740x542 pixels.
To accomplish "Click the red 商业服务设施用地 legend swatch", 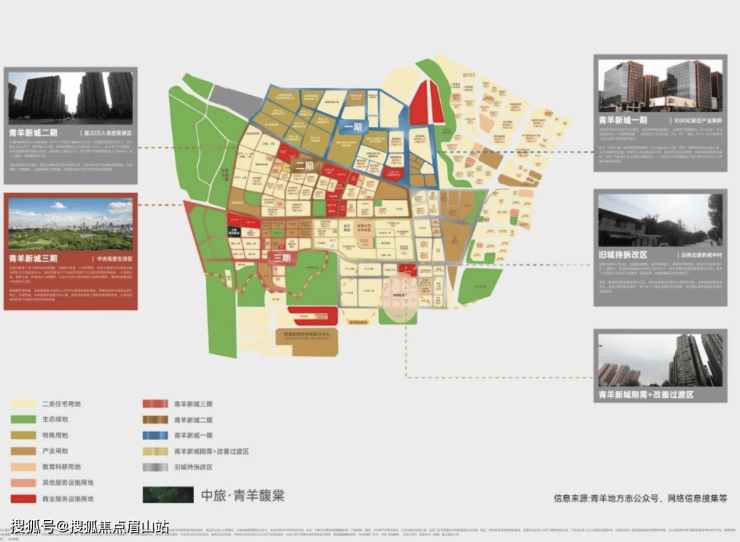I will [24, 497].
